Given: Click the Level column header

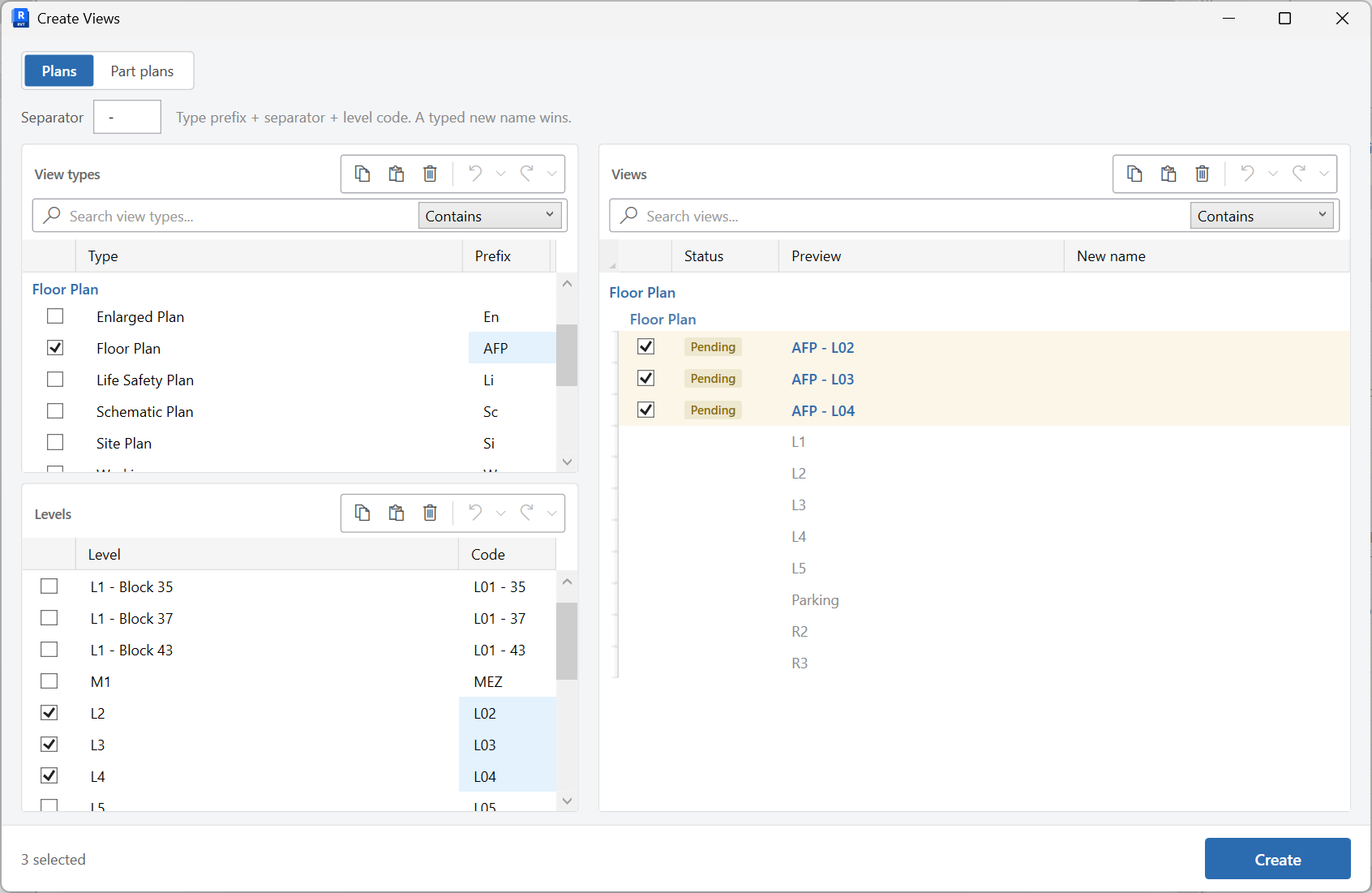Looking at the screenshot, I should point(267,555).
